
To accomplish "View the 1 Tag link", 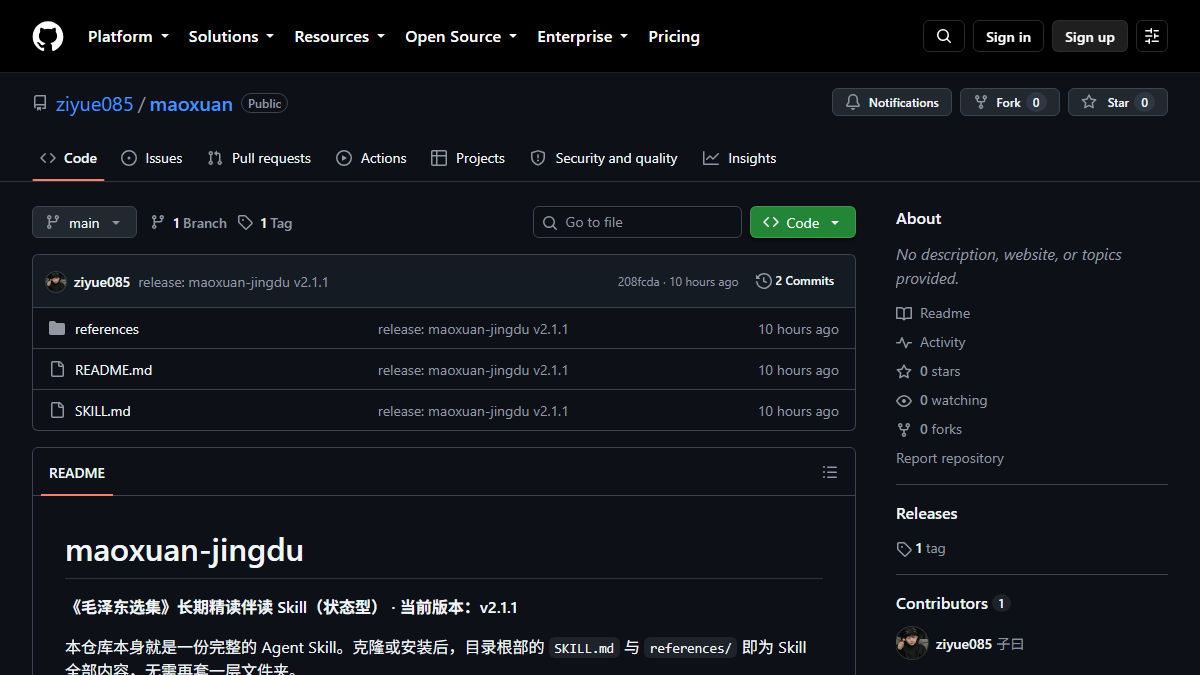I will (x=265, y=223).
